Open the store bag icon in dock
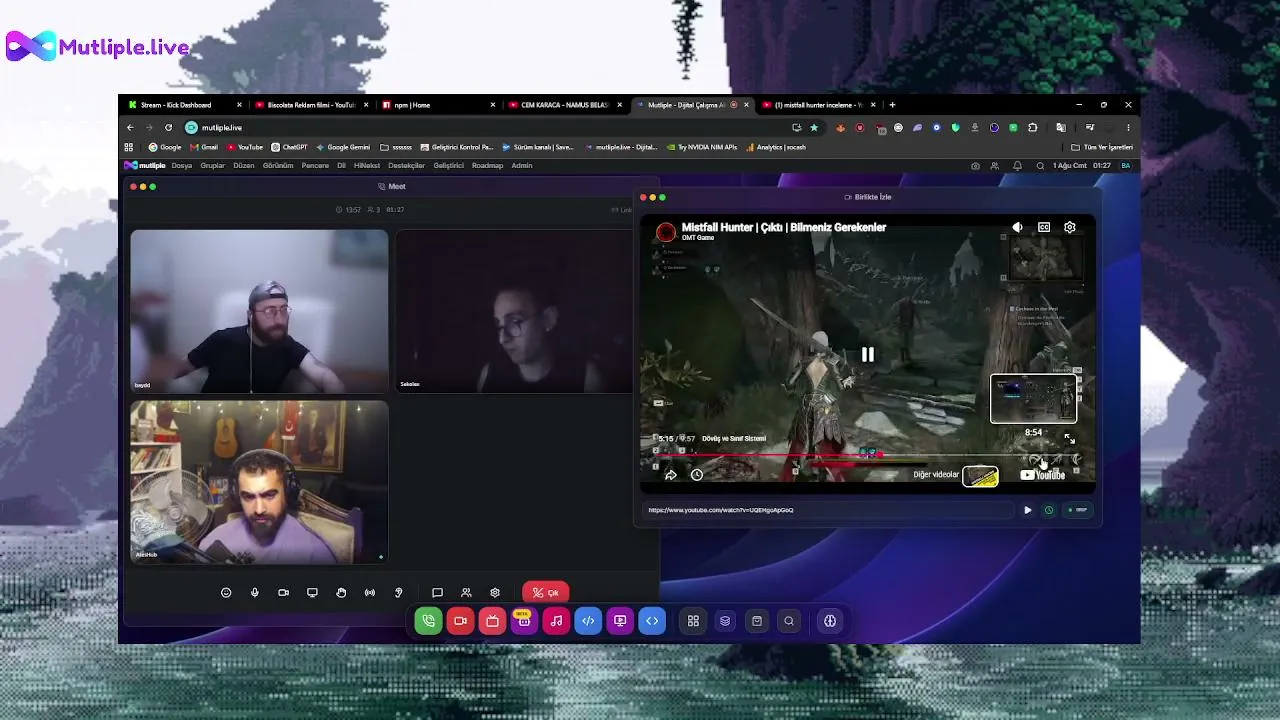 click(757, 621)
